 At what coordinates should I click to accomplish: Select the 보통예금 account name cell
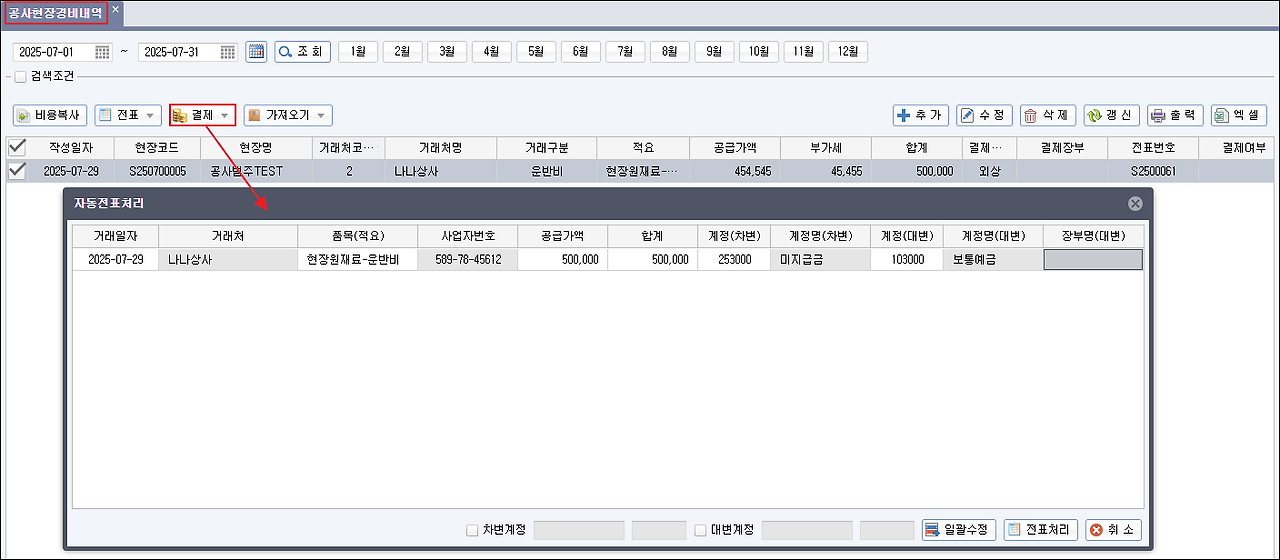click(x=992, y=259)
